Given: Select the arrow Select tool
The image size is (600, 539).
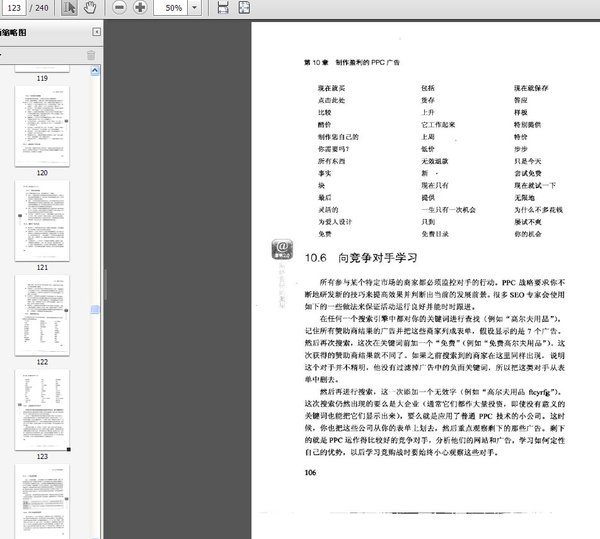Looking at the screenshot, I should point(69,8).
